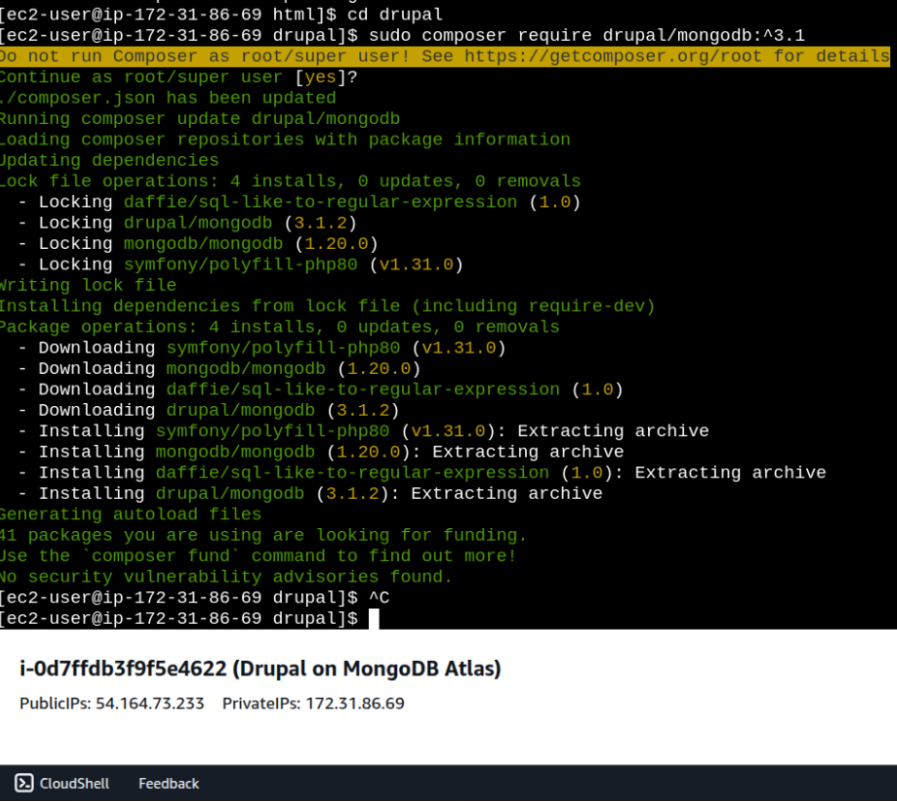Click 'Package operations: 4 installs' line
The image size is (897, 802).
pyautogui.click(x=280, y=327)
